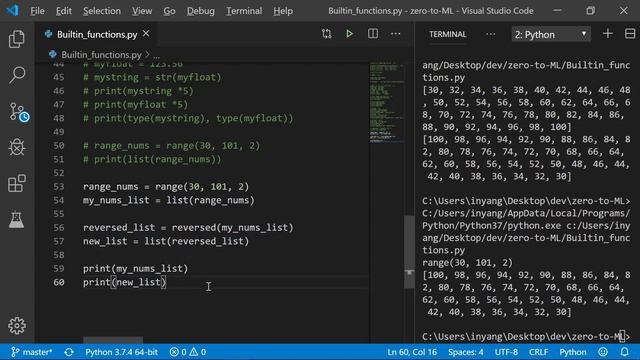Change the CRLF end of line sequence
The image size is (640, 360).
click(x=538, y=352)
